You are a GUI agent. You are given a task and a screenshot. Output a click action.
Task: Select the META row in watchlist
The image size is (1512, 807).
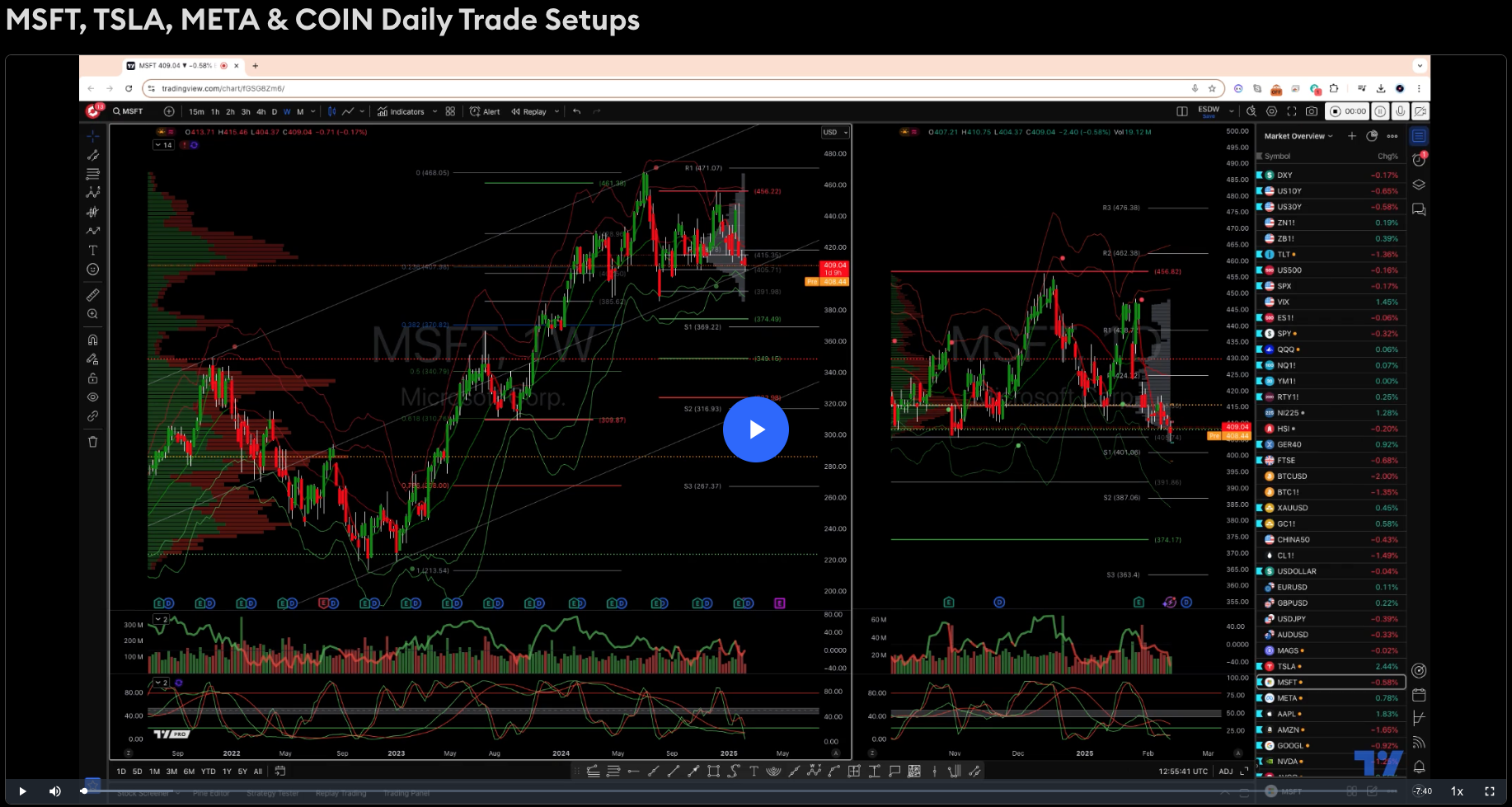pyautogui.click(x=1329, y=698)
